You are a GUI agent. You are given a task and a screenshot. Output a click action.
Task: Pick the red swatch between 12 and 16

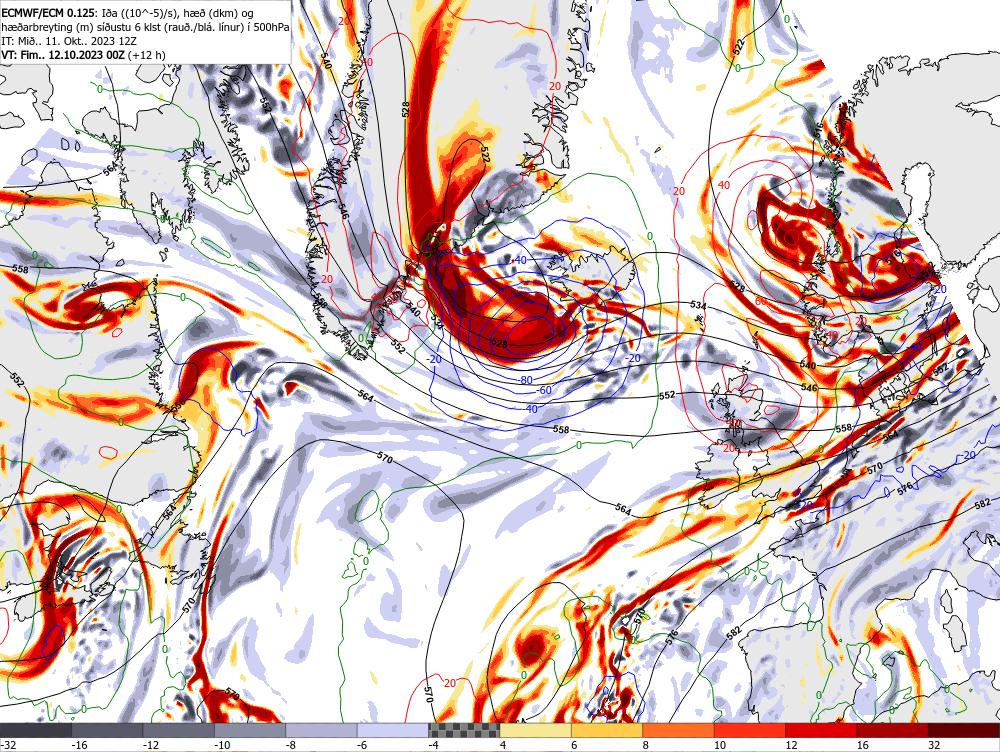821,730
